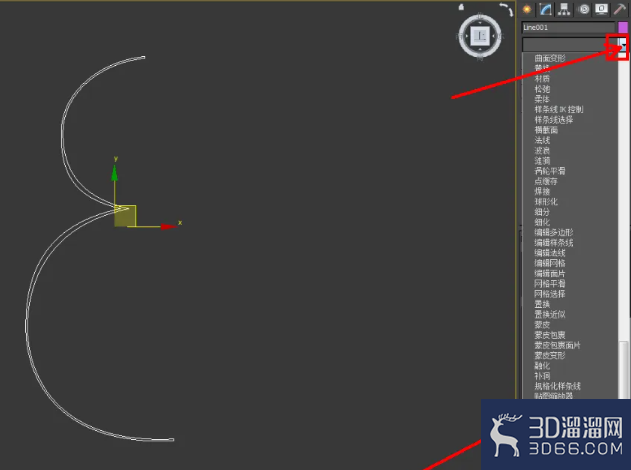Apply the 置换近似 modifier
The height and width of the screenshot is (470, 631).
tap(550, 315)
